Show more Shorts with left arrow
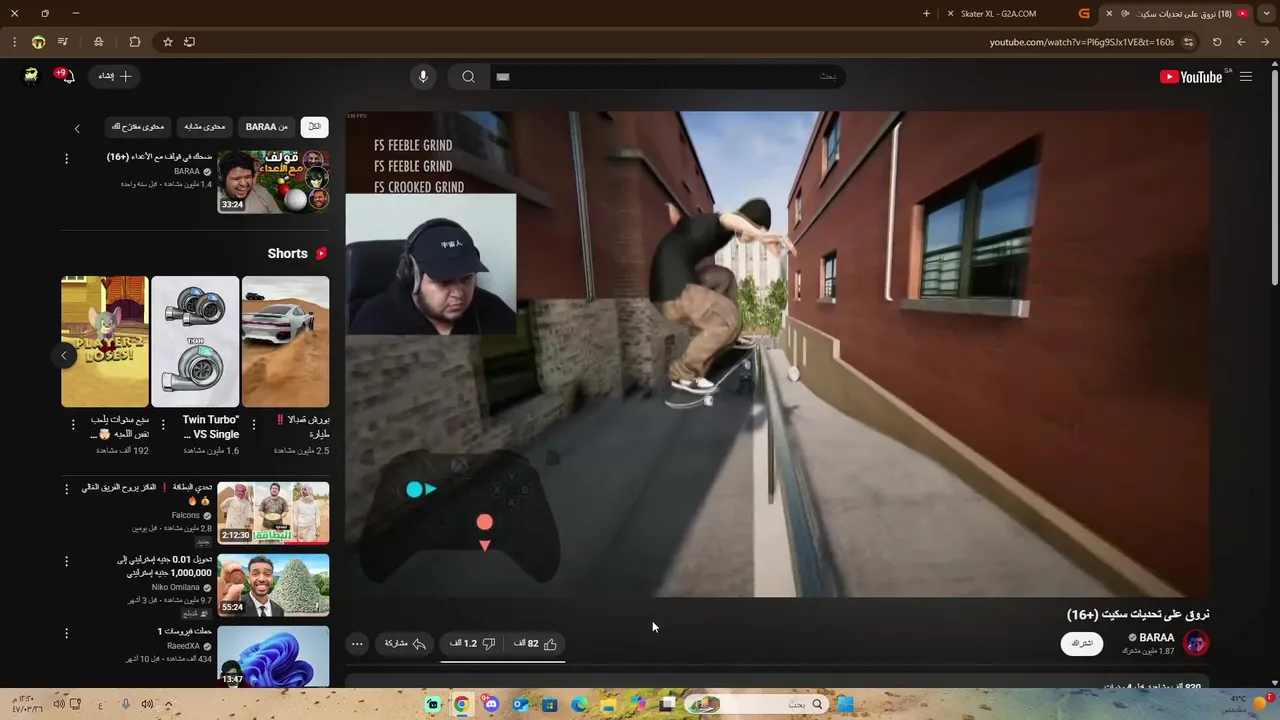 (64, 355)
